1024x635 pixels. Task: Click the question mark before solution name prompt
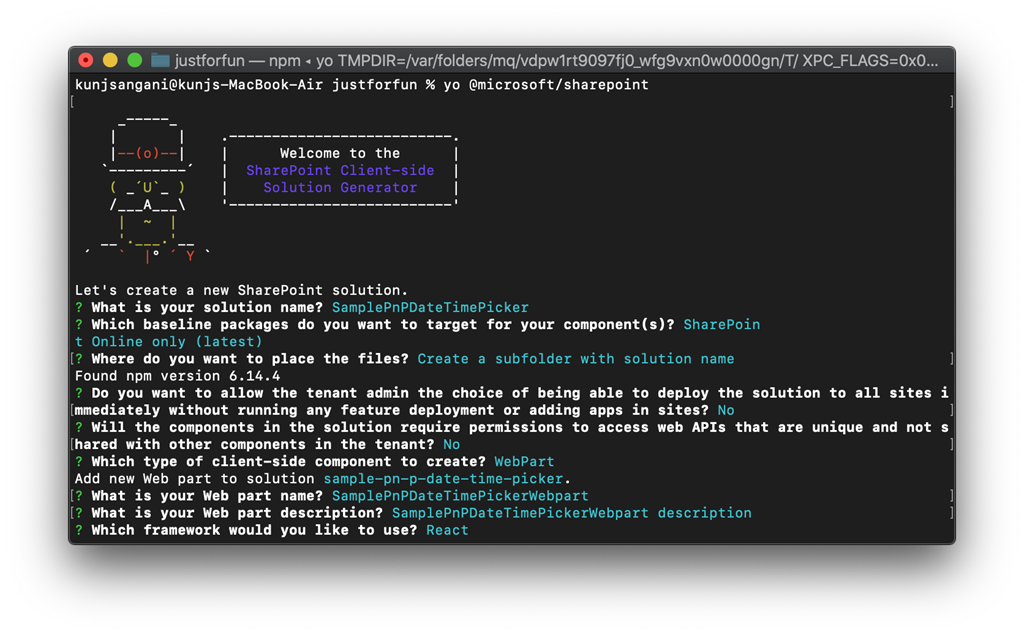[79, 307]
